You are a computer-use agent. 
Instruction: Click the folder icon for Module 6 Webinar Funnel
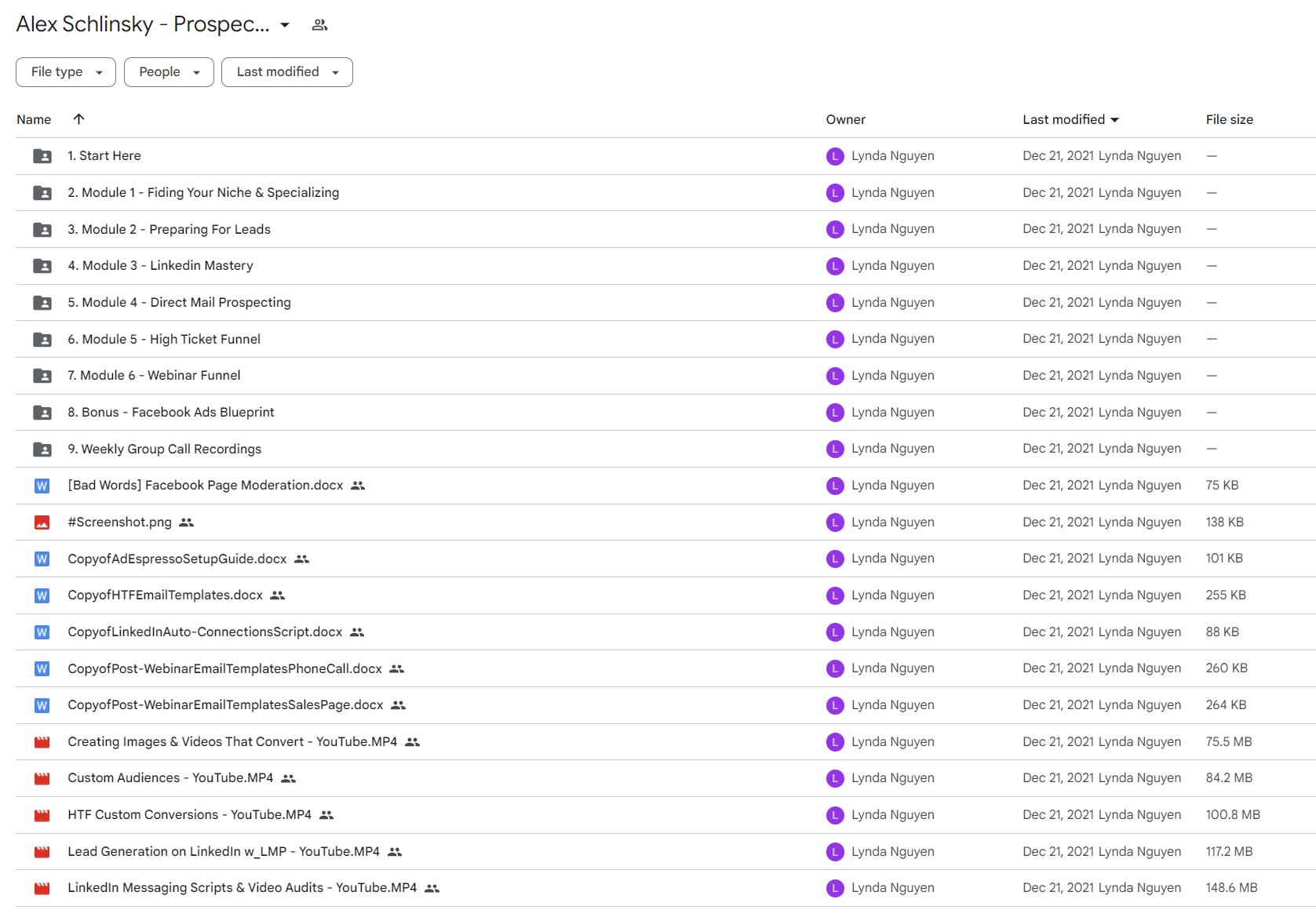coord(42,376)
